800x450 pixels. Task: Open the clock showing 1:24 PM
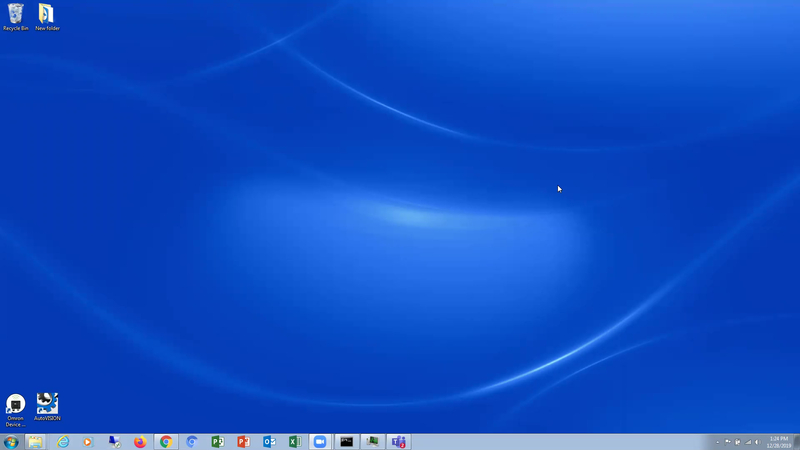779,442
